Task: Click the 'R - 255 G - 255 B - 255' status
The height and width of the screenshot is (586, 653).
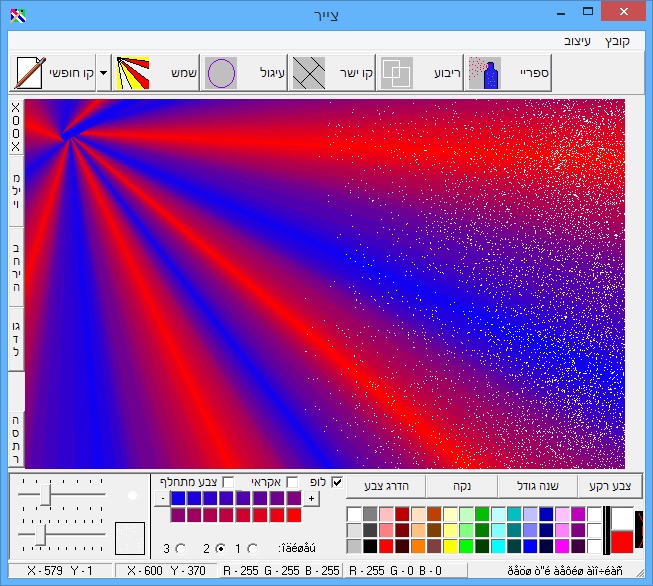Action: click(x=281, y=571)
